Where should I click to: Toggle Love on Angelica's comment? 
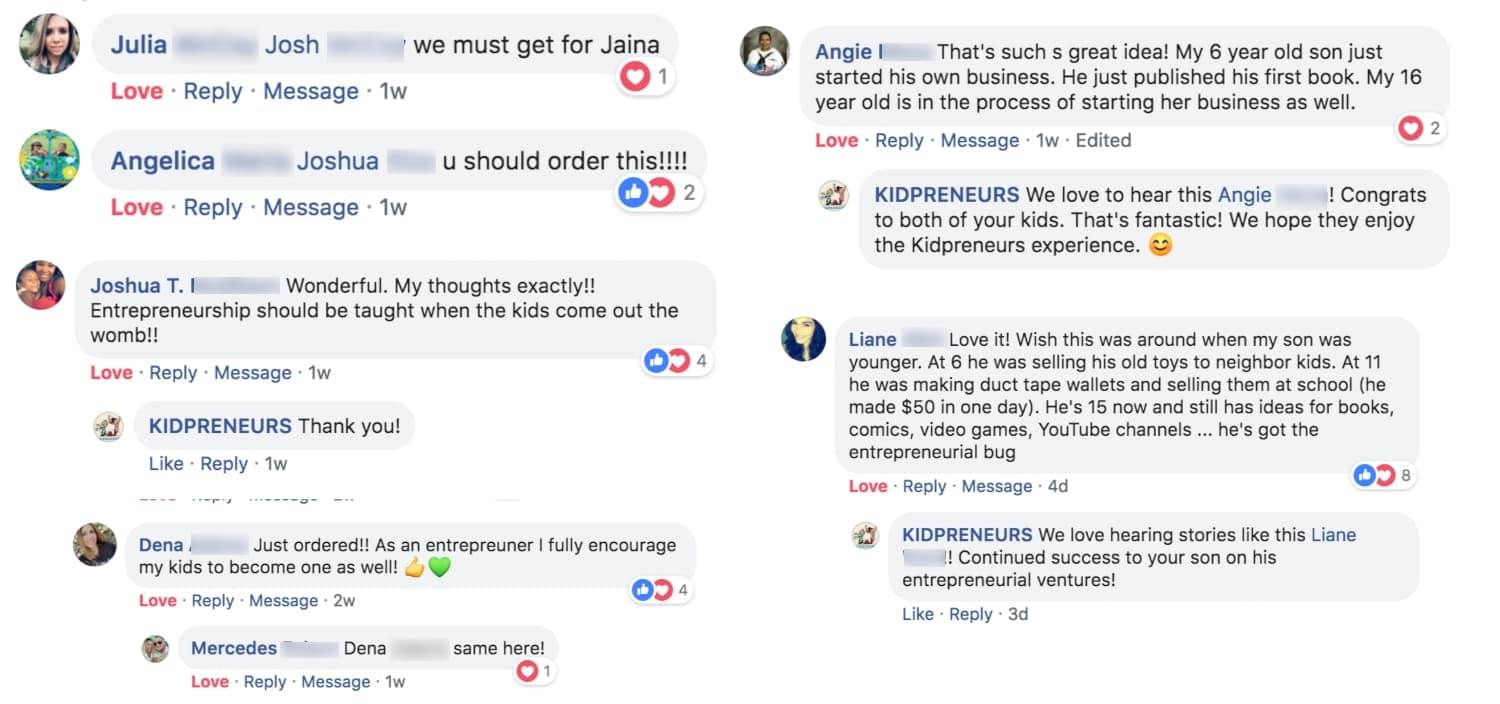click(x=136, y=207)
